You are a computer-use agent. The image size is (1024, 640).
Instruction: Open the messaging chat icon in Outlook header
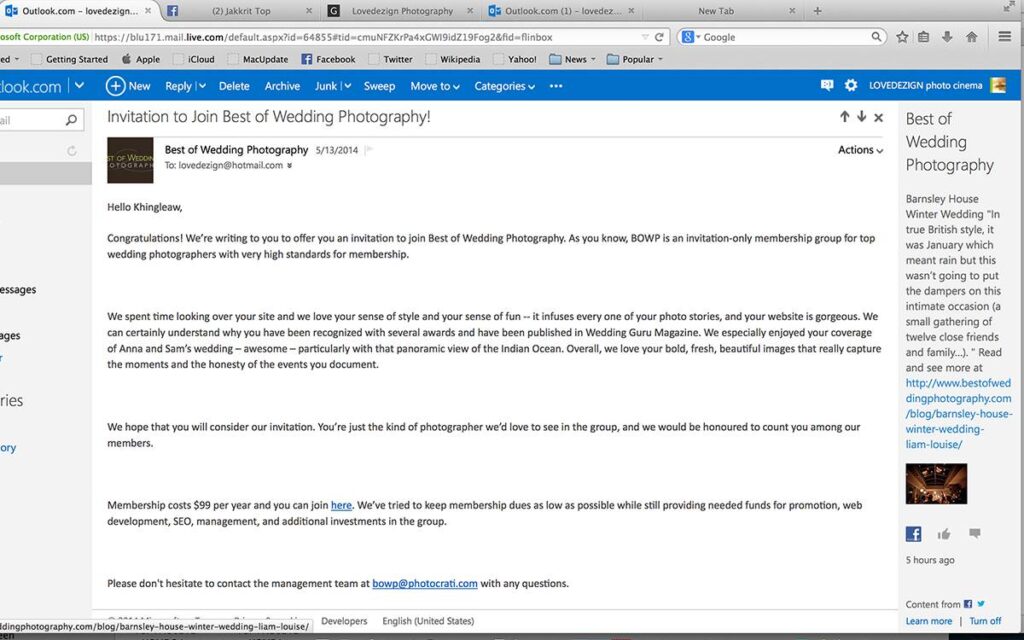[x=827, y=86]
